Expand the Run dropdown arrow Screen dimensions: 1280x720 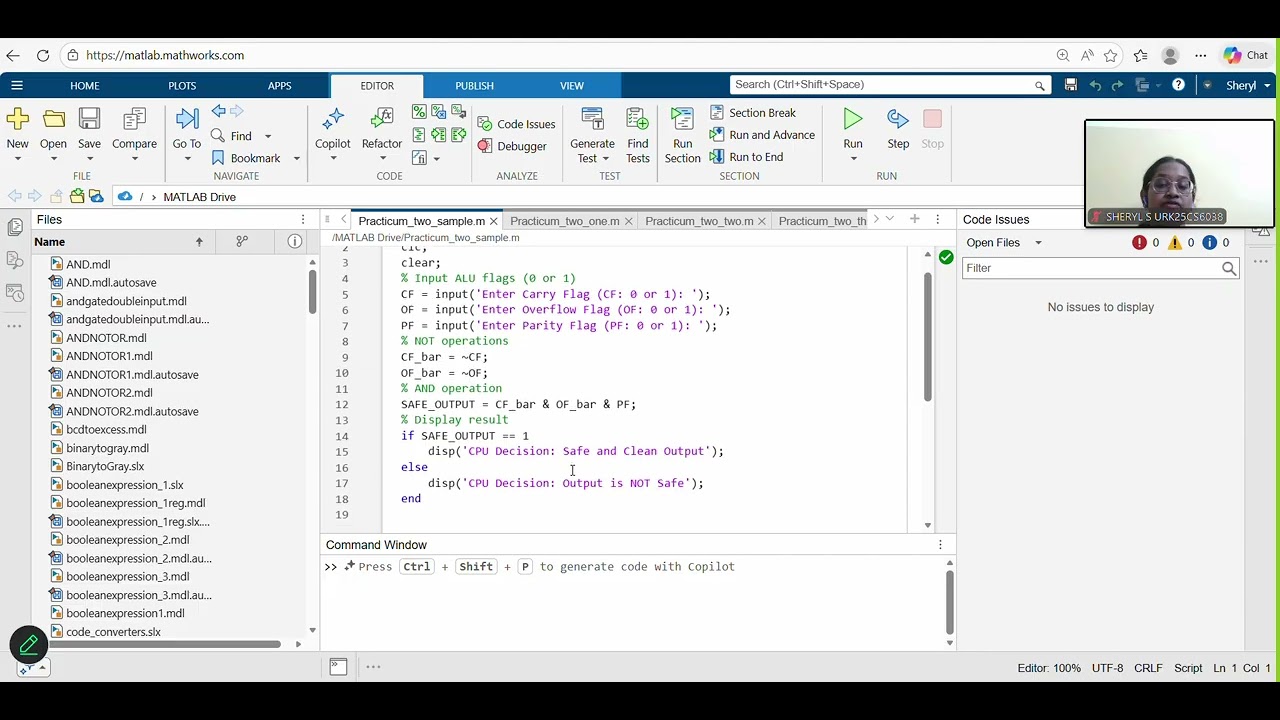click(x=853, y=159)
